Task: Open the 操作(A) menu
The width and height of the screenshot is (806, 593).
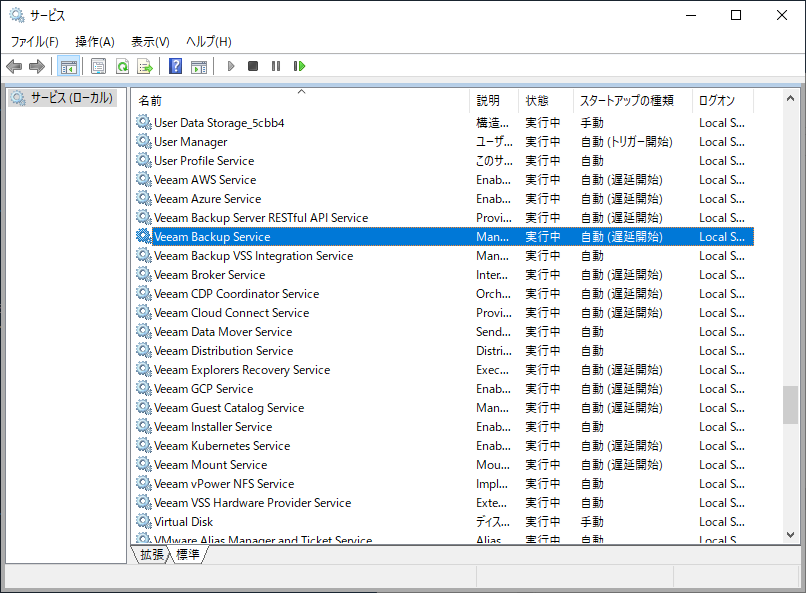Action: coord(95,42)
